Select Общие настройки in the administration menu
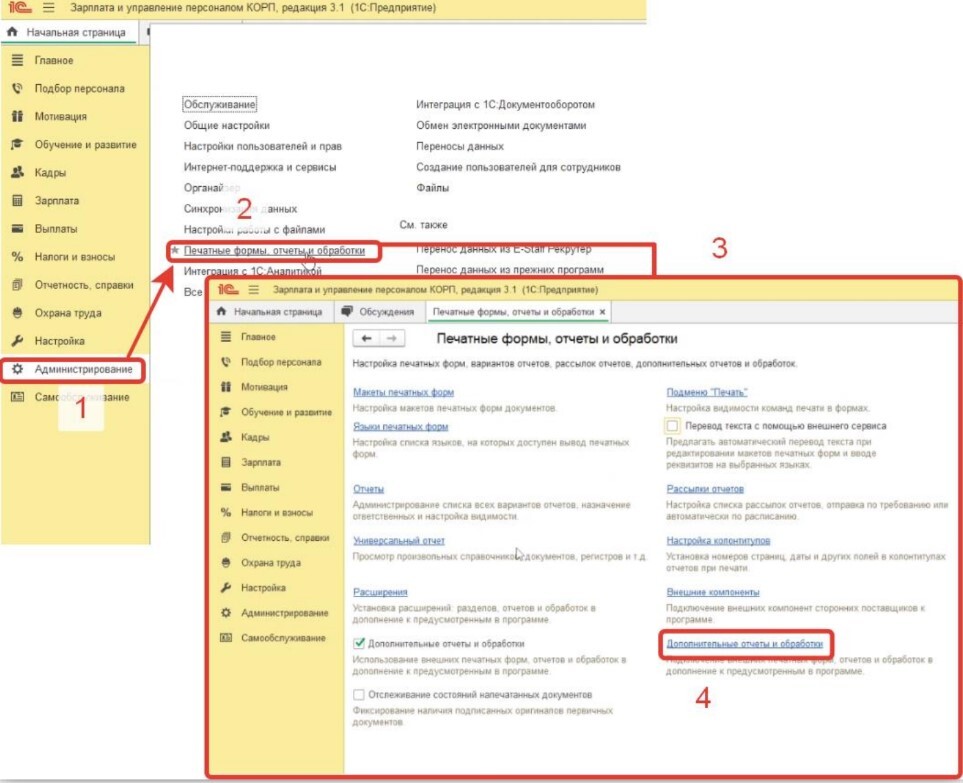 226,126
